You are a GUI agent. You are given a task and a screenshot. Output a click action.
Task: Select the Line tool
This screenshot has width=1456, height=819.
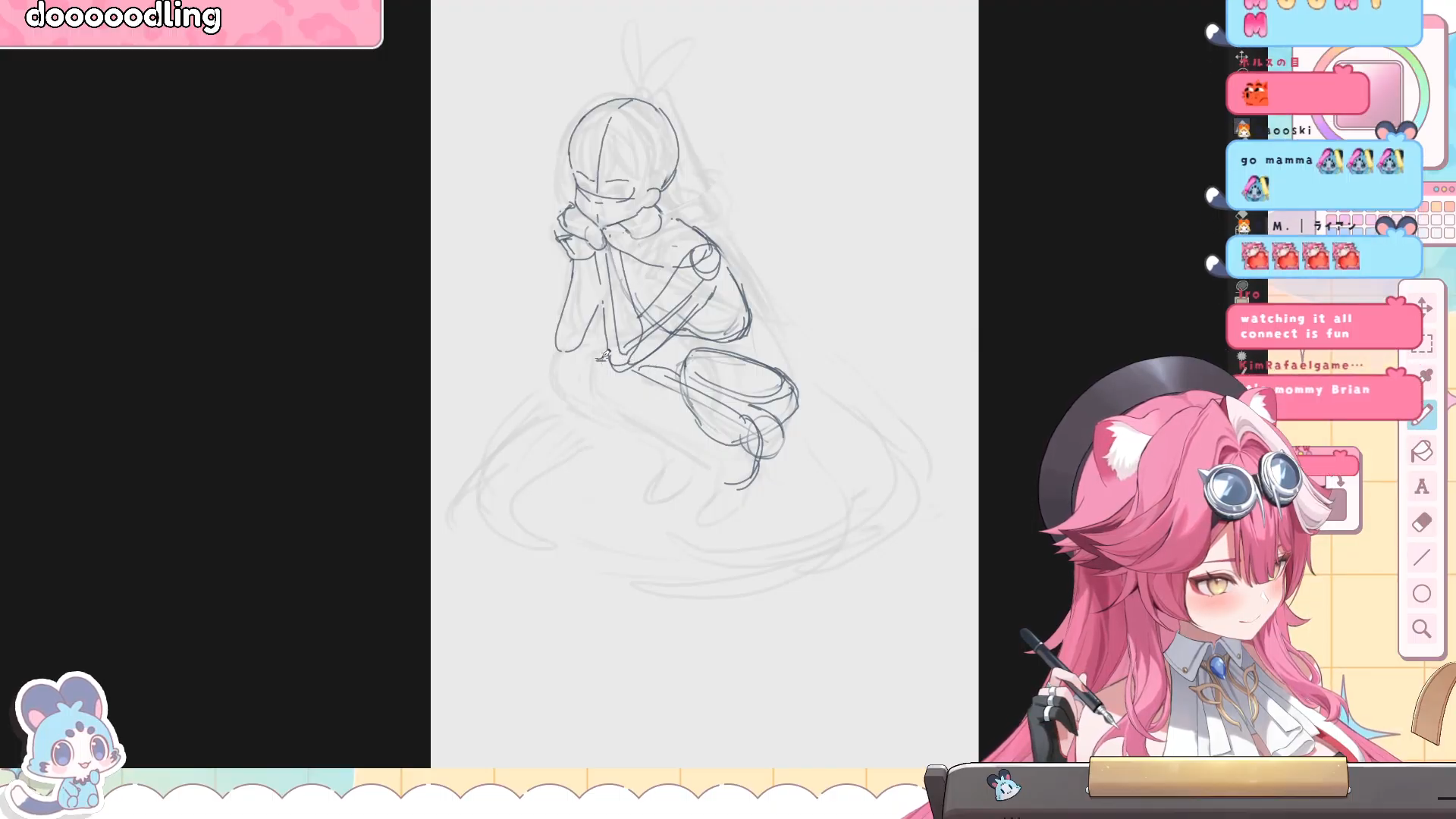pyautogui.click(x=1421, y=558)
